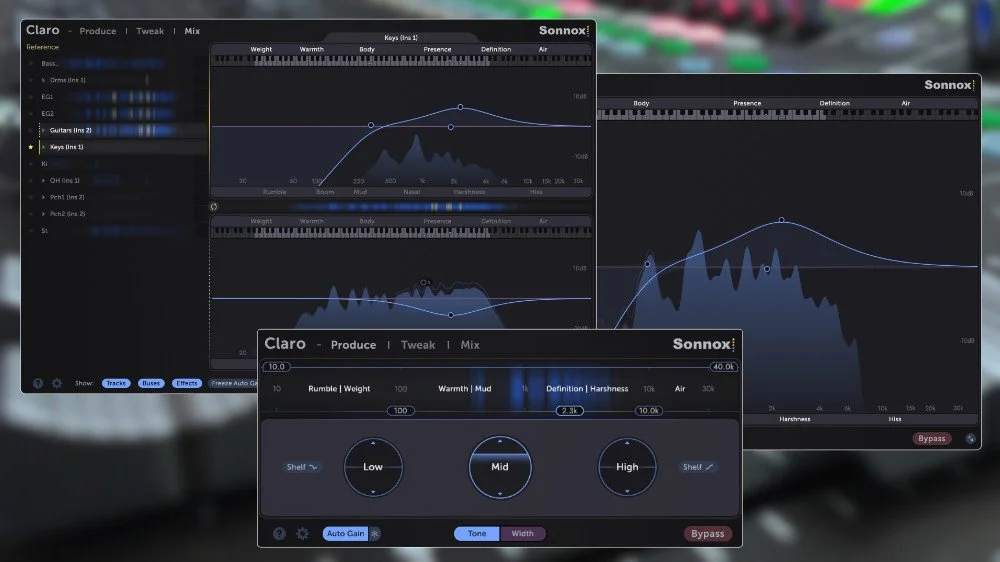Click Freeze Auto Gain in Mix window

234,383
